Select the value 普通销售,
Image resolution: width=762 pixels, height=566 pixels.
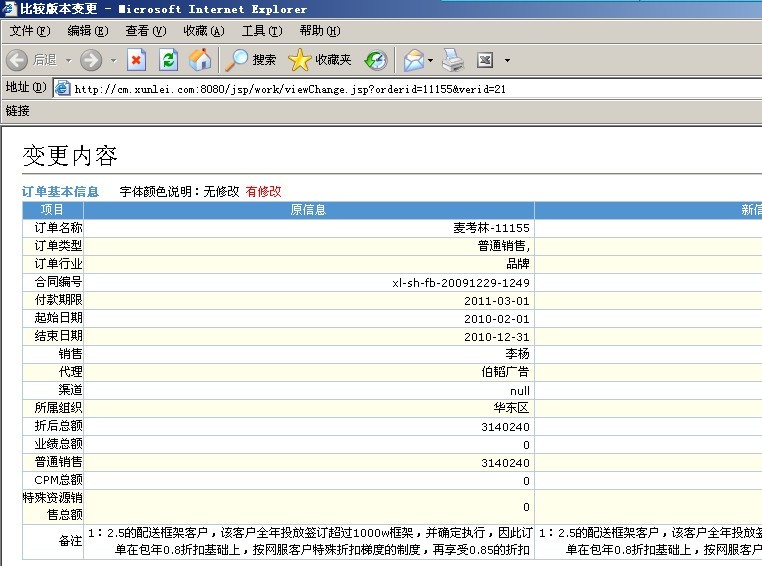(x=504, y=246)
